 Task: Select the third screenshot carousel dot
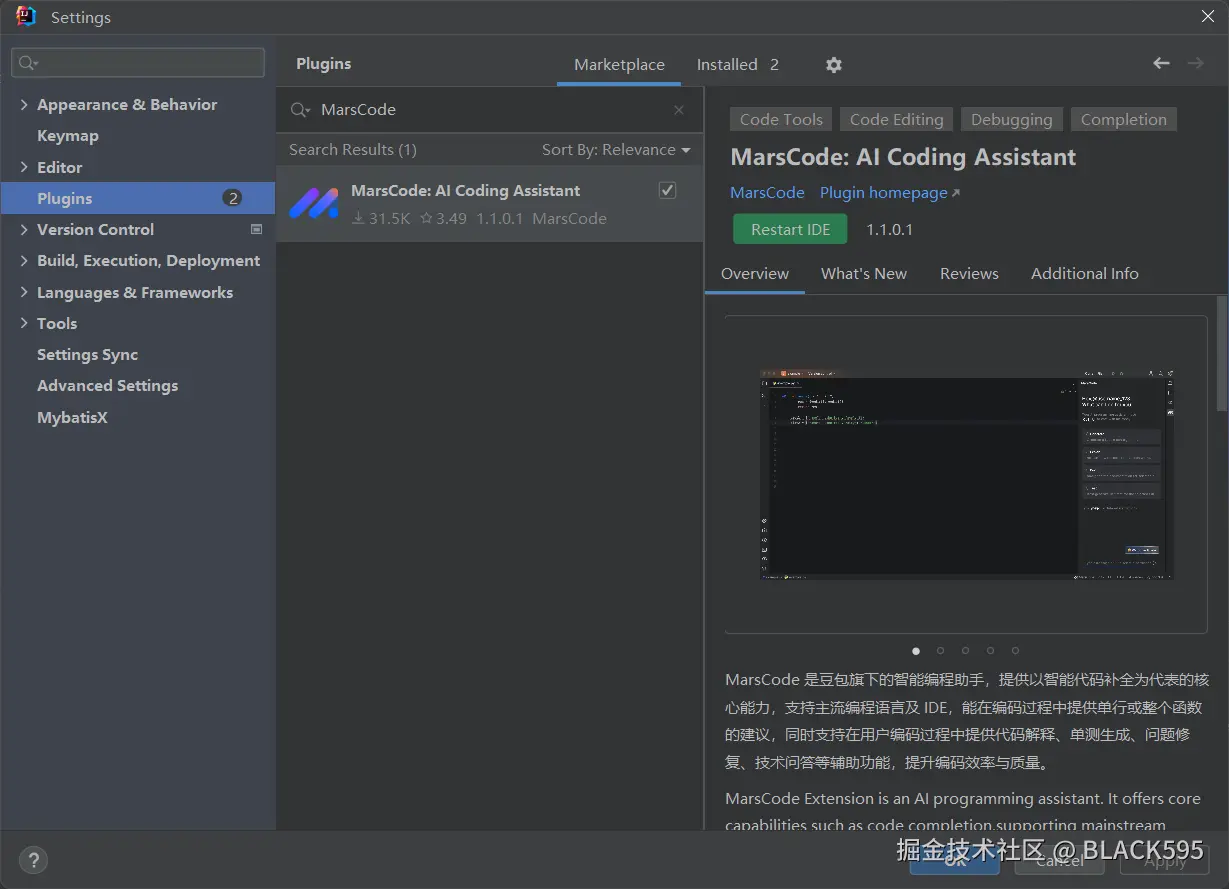point(966,651)
